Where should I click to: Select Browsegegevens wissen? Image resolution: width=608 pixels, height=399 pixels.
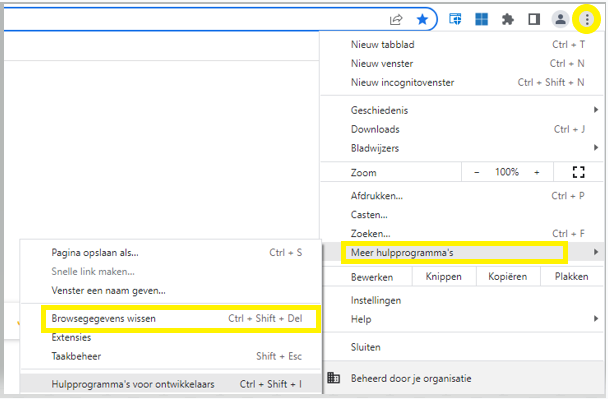point(176,318)
